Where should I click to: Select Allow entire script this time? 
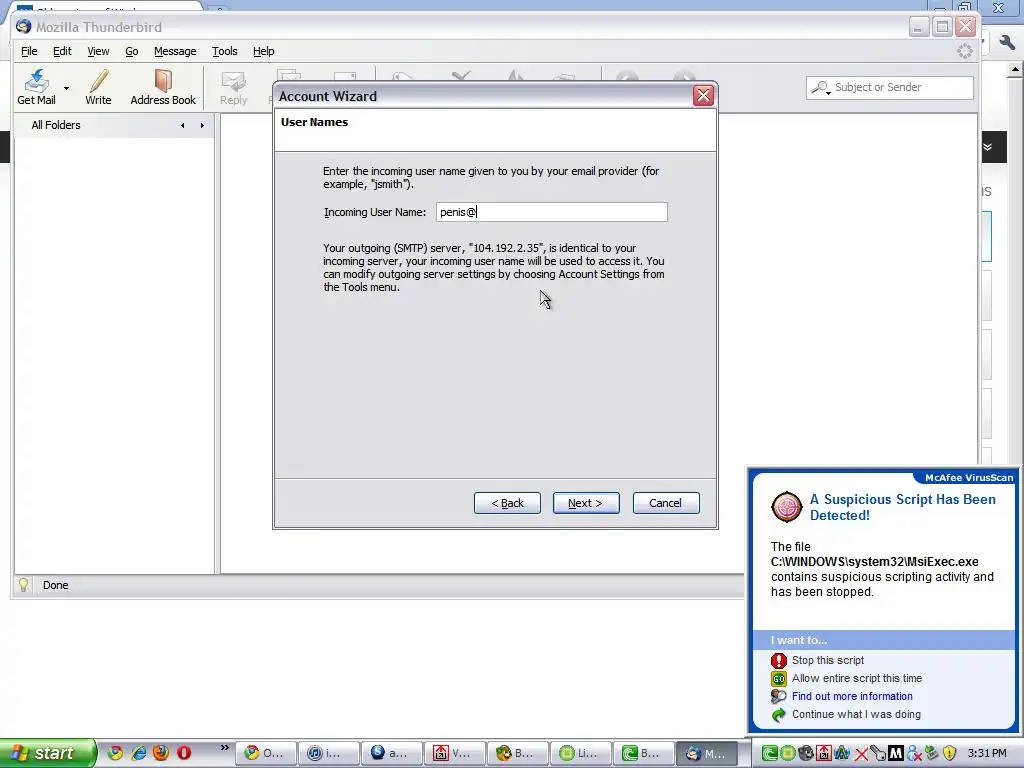pos(857,678)
